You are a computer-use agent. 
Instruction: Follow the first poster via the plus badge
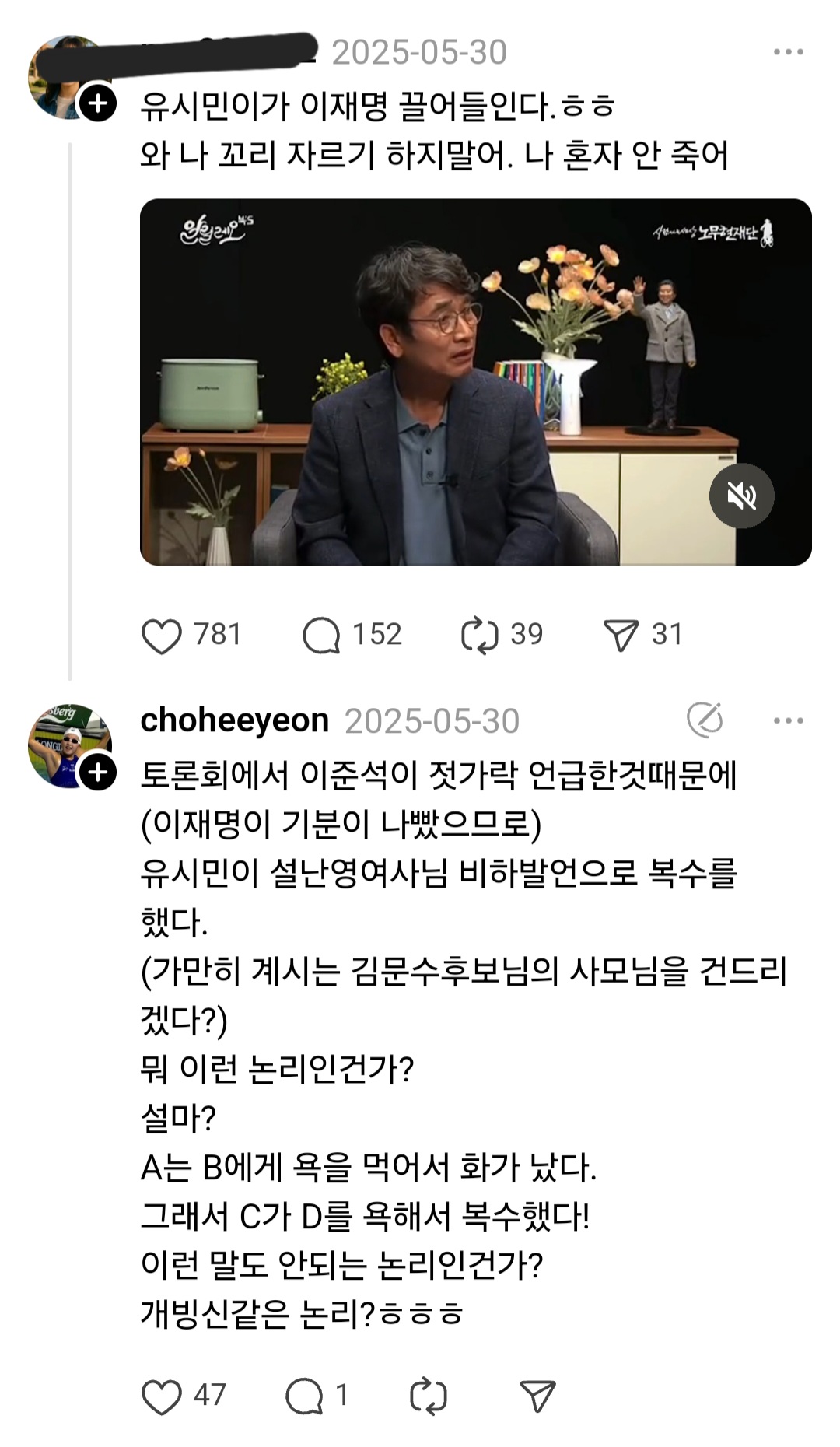(98, 103)
